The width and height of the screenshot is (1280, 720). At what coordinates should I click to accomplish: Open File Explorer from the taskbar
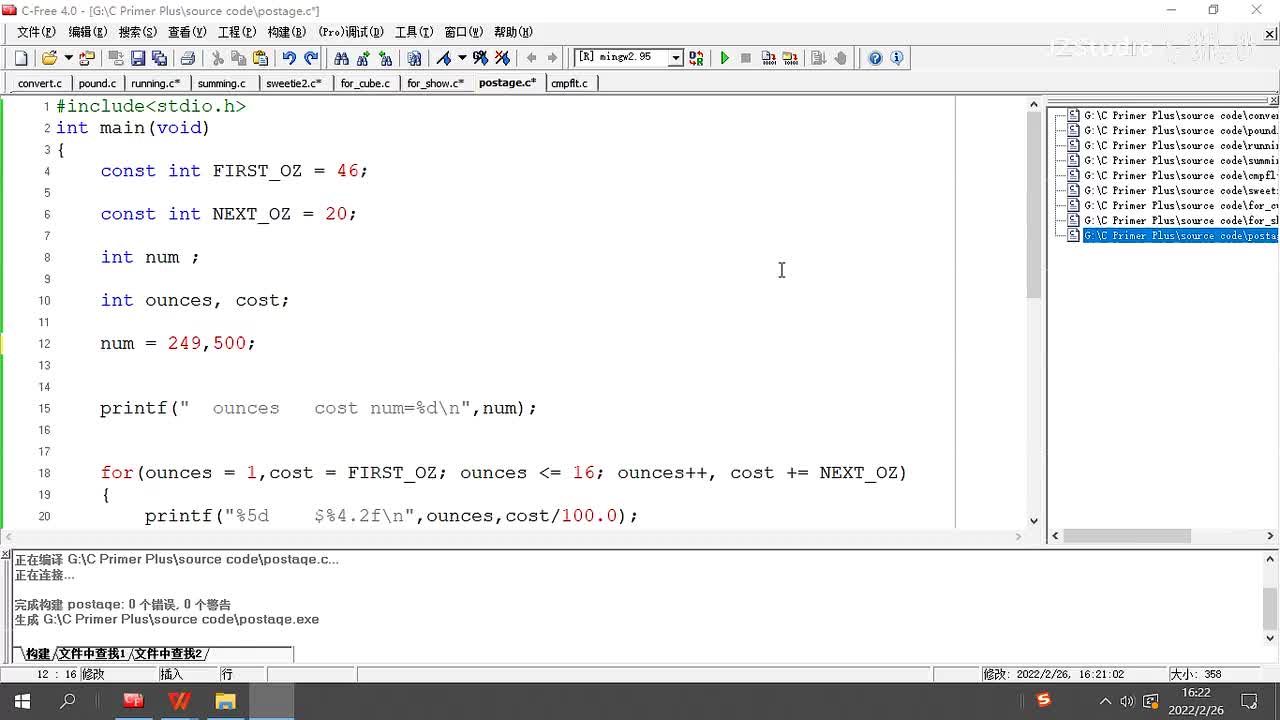point(225,701)
